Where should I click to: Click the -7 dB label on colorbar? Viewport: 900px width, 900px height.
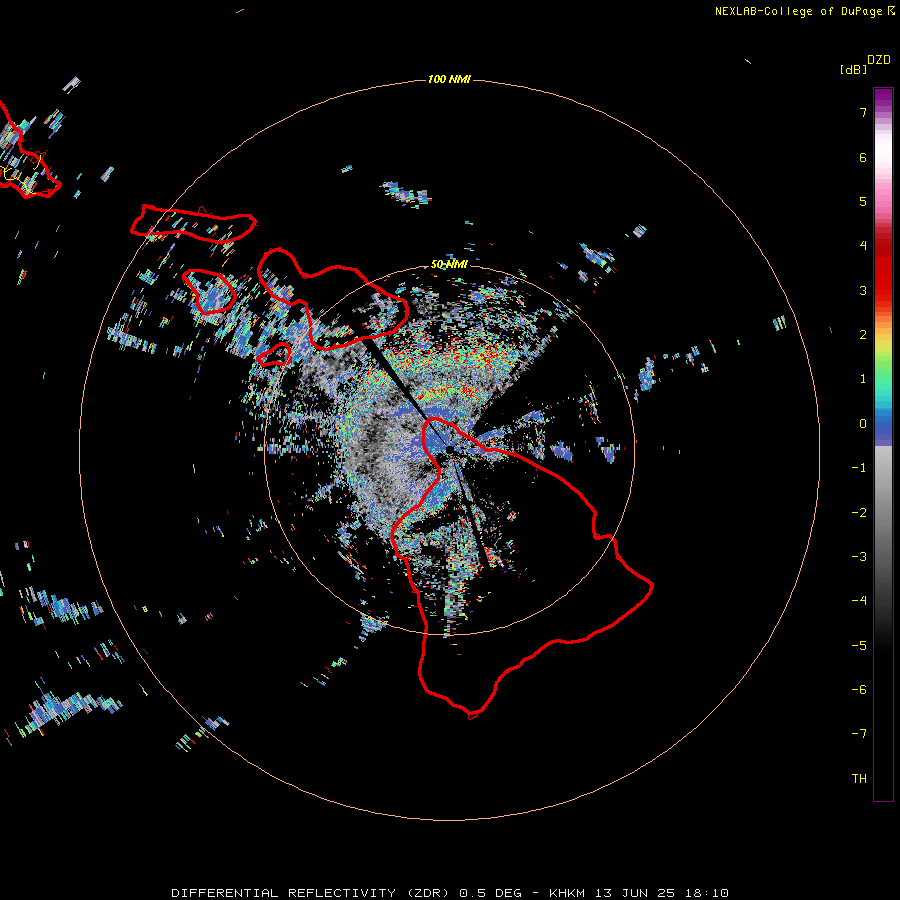[859, 734]
